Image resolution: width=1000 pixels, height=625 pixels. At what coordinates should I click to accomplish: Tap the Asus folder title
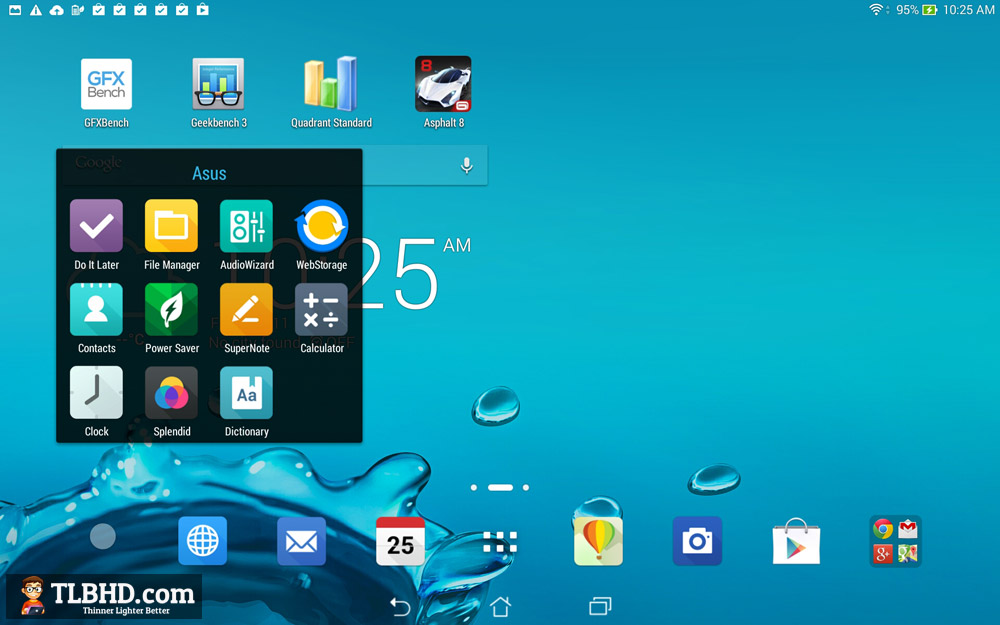point(209,173)
